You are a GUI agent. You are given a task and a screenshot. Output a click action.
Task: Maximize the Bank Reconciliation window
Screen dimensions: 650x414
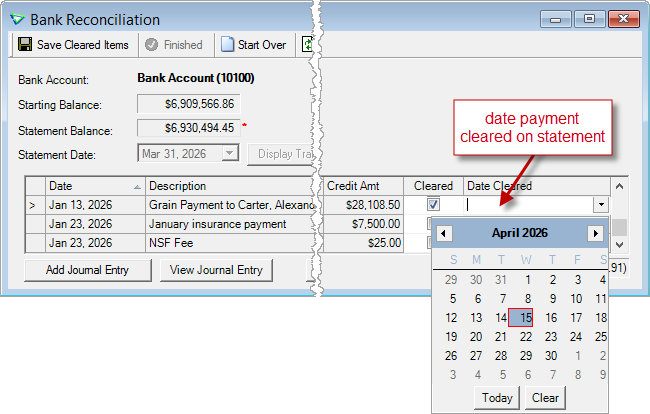coord(589,19)
